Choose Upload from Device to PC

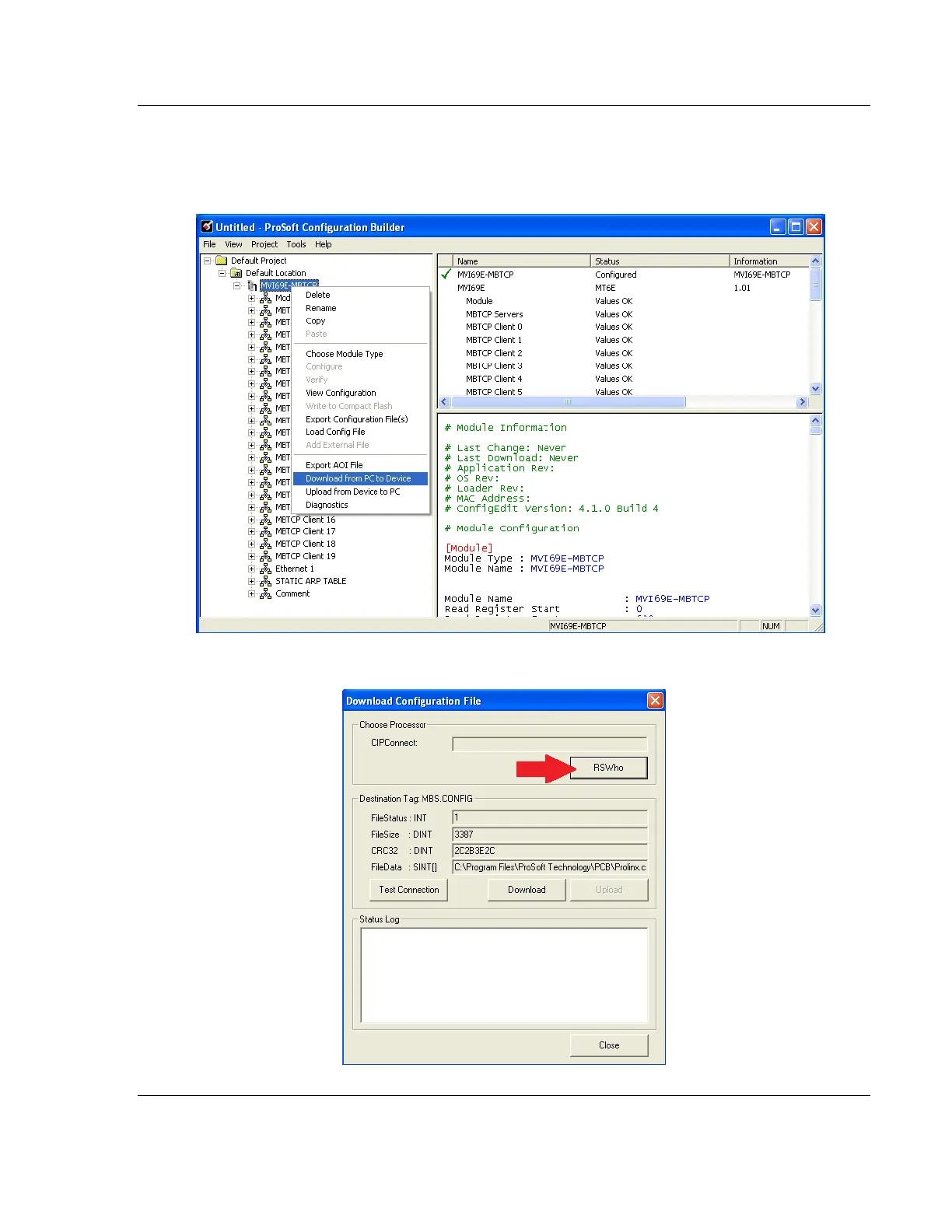pyautogui.click(x=360, y=492)
